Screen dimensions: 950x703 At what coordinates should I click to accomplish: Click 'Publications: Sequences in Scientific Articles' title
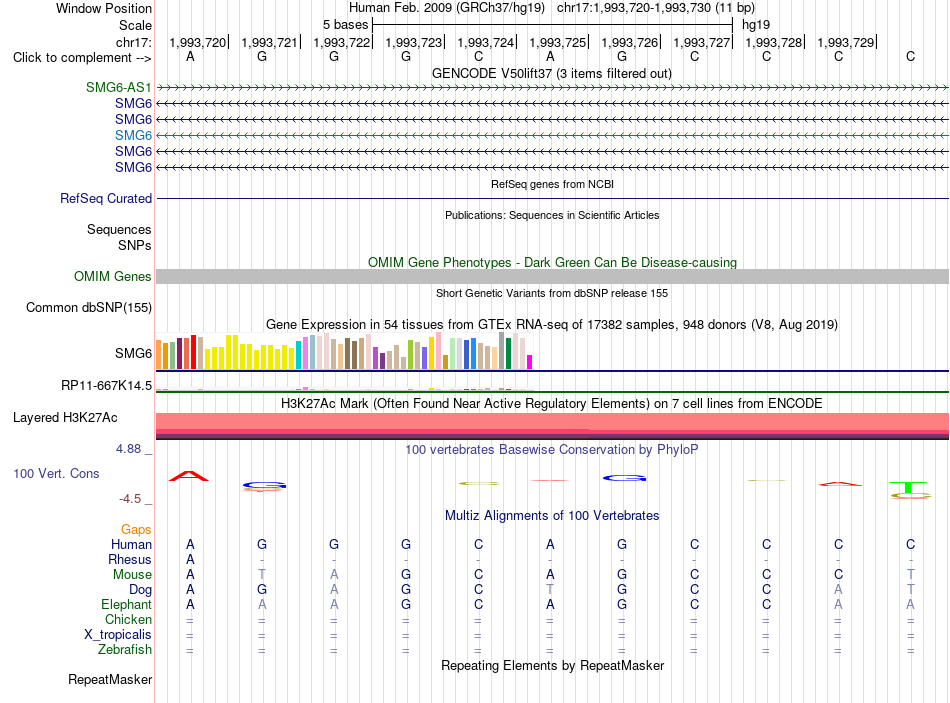click(552, 215)
